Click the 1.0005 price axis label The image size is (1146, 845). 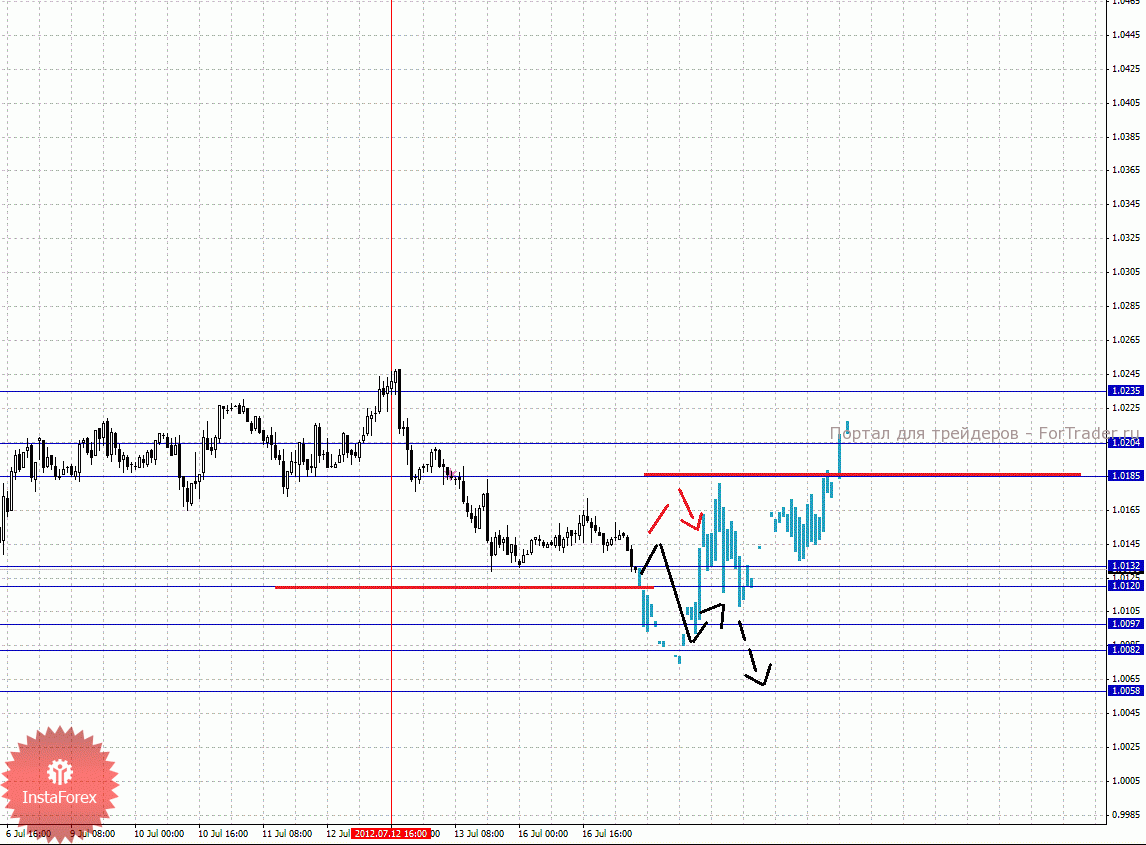pos(1126,781)
